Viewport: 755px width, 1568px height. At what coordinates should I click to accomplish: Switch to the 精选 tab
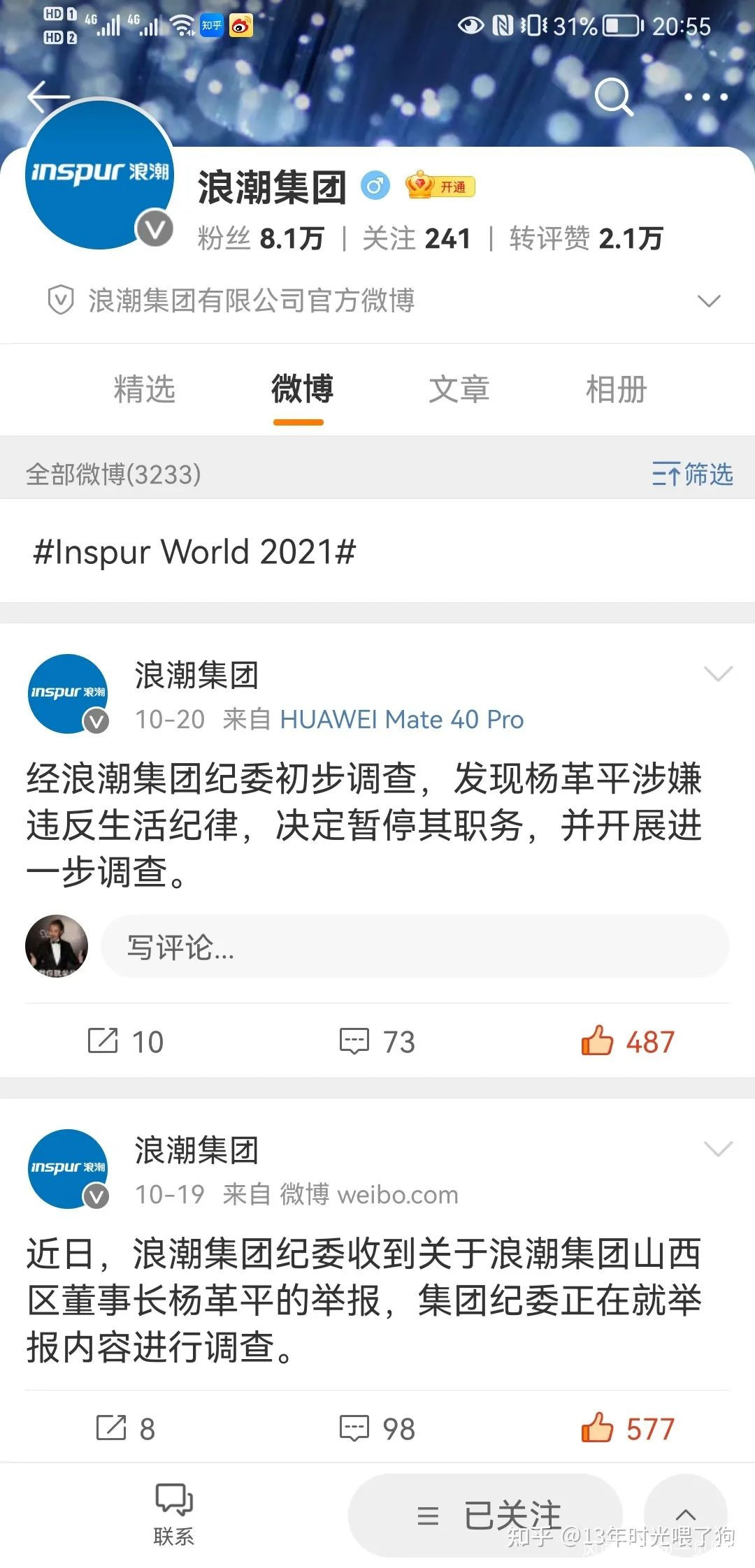coord(145,389)
